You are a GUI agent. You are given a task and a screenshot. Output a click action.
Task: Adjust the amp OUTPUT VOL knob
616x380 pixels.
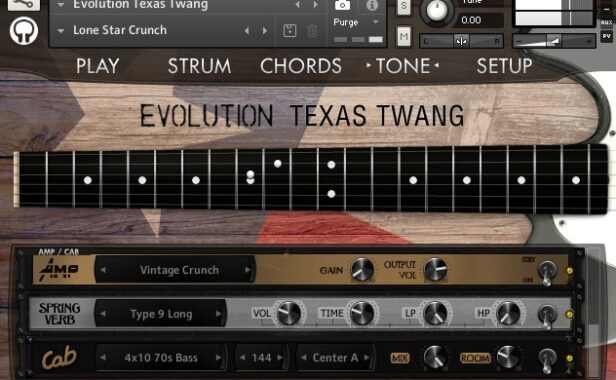pyautogui.click(x=435, y=270)
